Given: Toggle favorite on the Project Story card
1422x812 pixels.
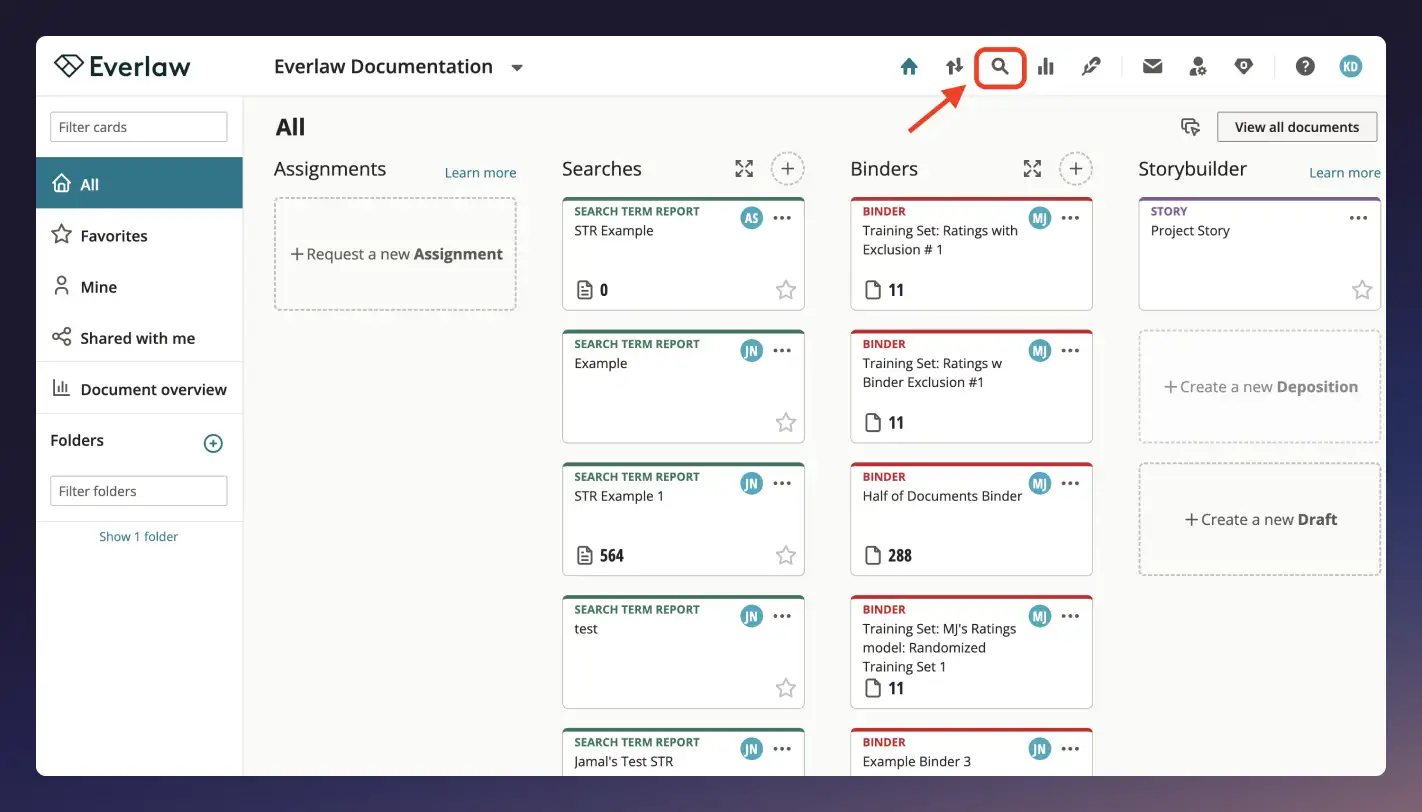Looking at the screenshot, I should (x=1362, y=289).
